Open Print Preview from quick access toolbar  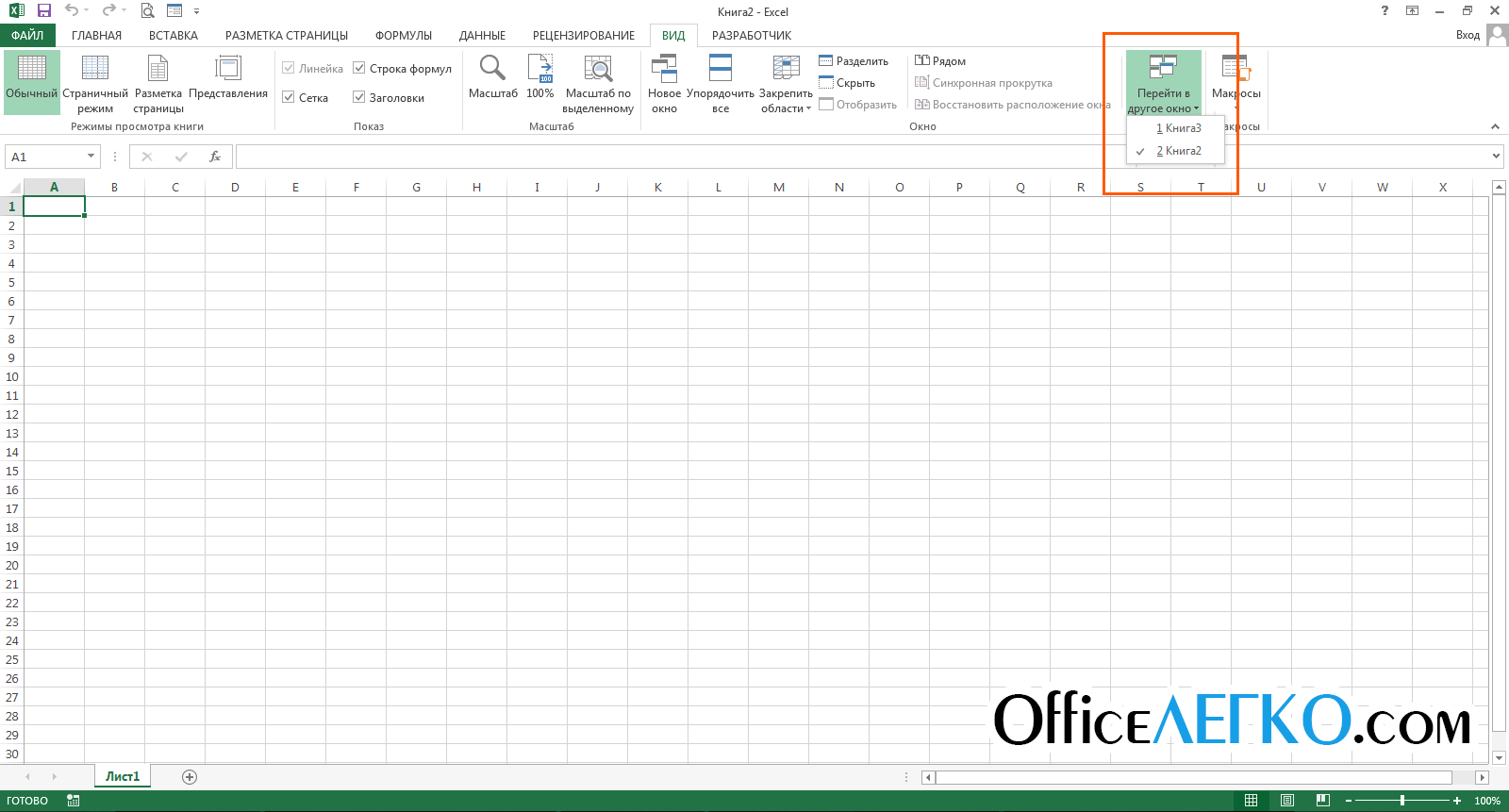click(x=147, y=10)
